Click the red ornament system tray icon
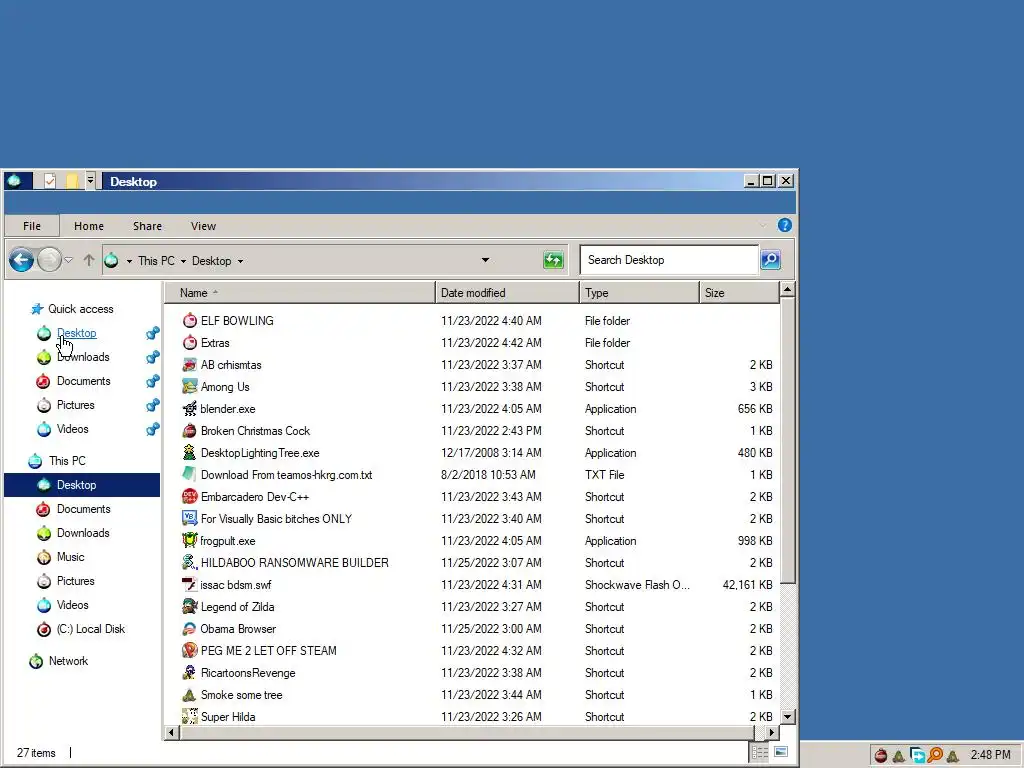The height and width of the screenshot is (768, 1024). pyautogui.click(x=881, y=756)
